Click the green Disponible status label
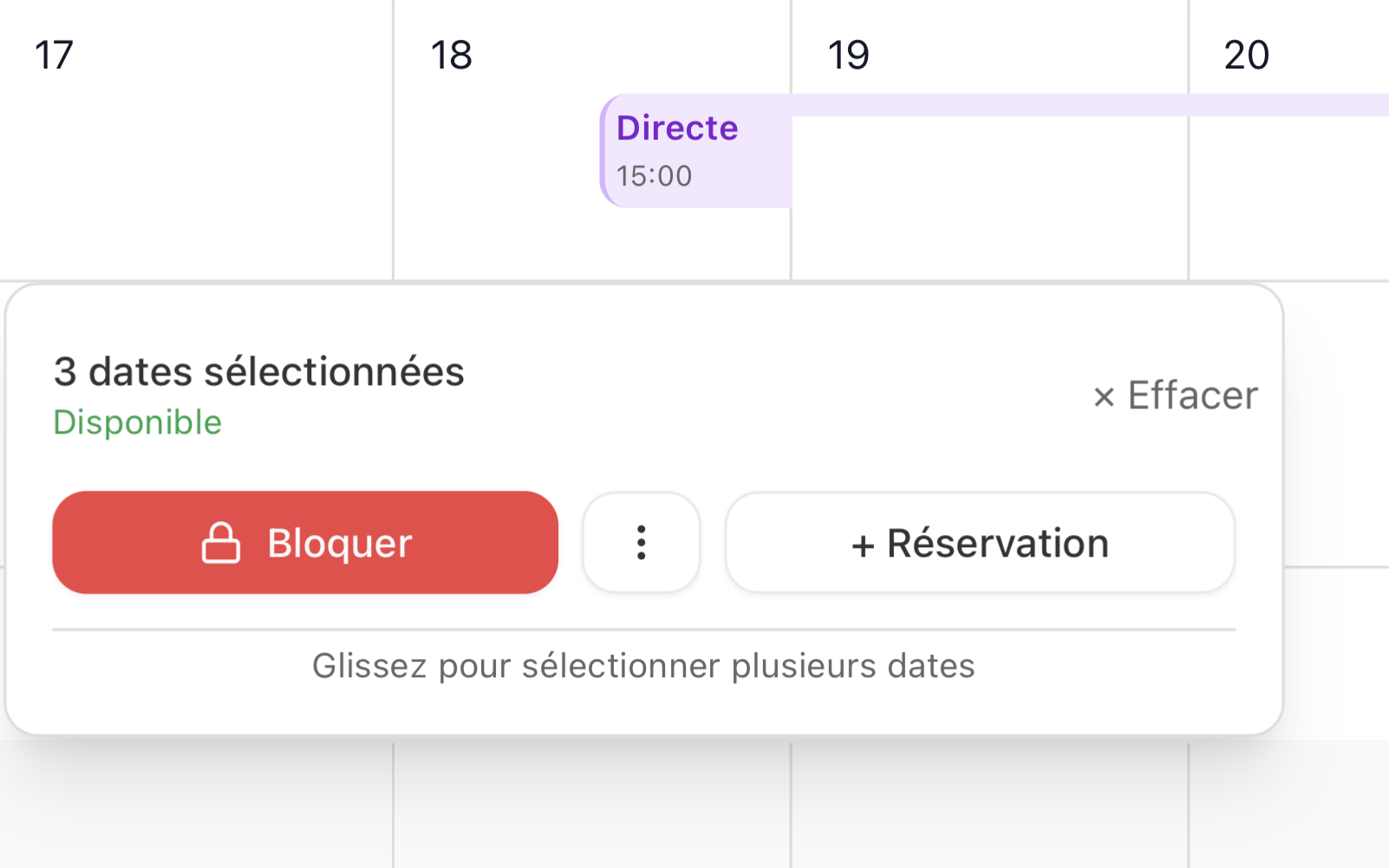 point(137,422)
